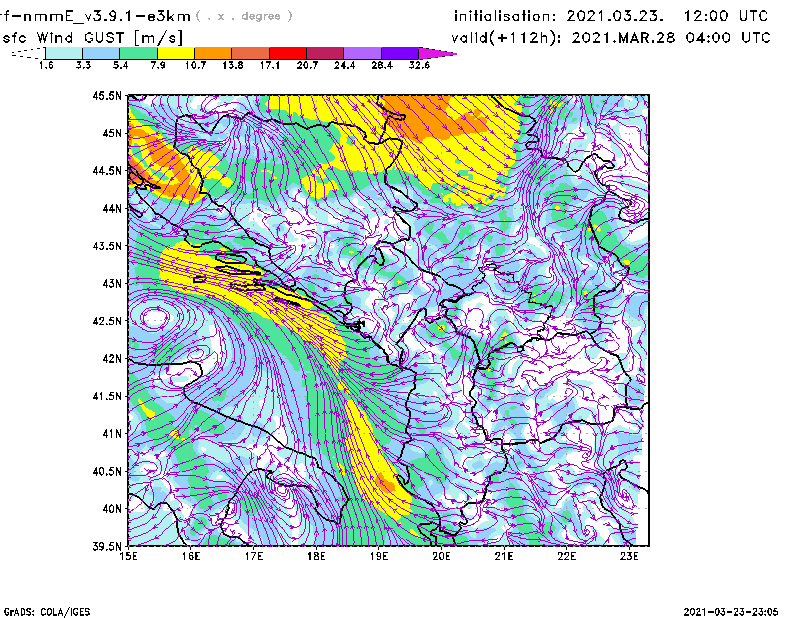
Task: Click the 45N latitude label
Action: pyautogui.click(x=112, y=133)
